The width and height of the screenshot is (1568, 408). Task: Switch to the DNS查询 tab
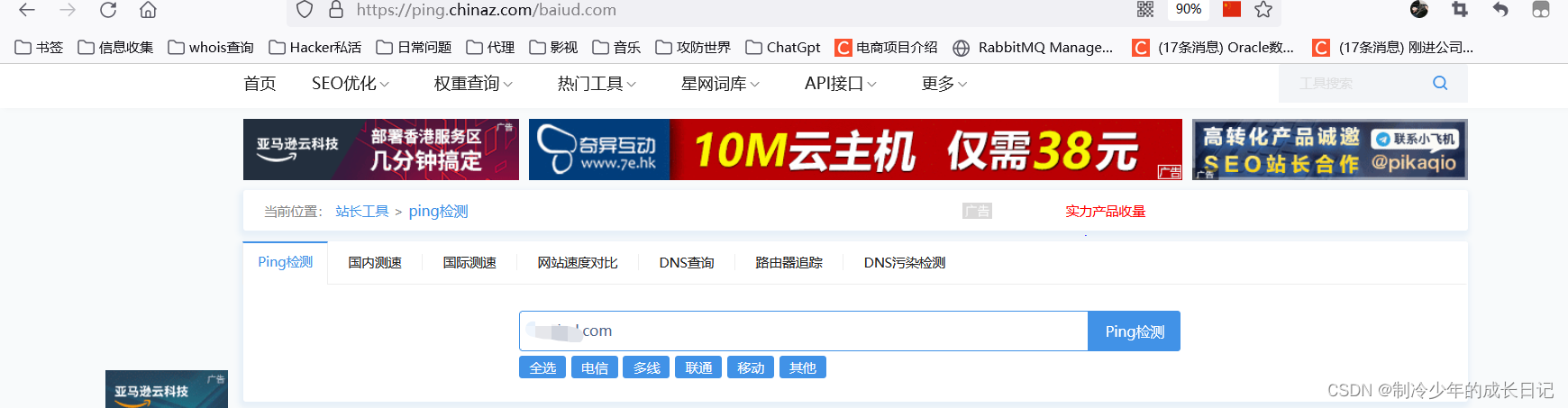click(x=687, y=263)
